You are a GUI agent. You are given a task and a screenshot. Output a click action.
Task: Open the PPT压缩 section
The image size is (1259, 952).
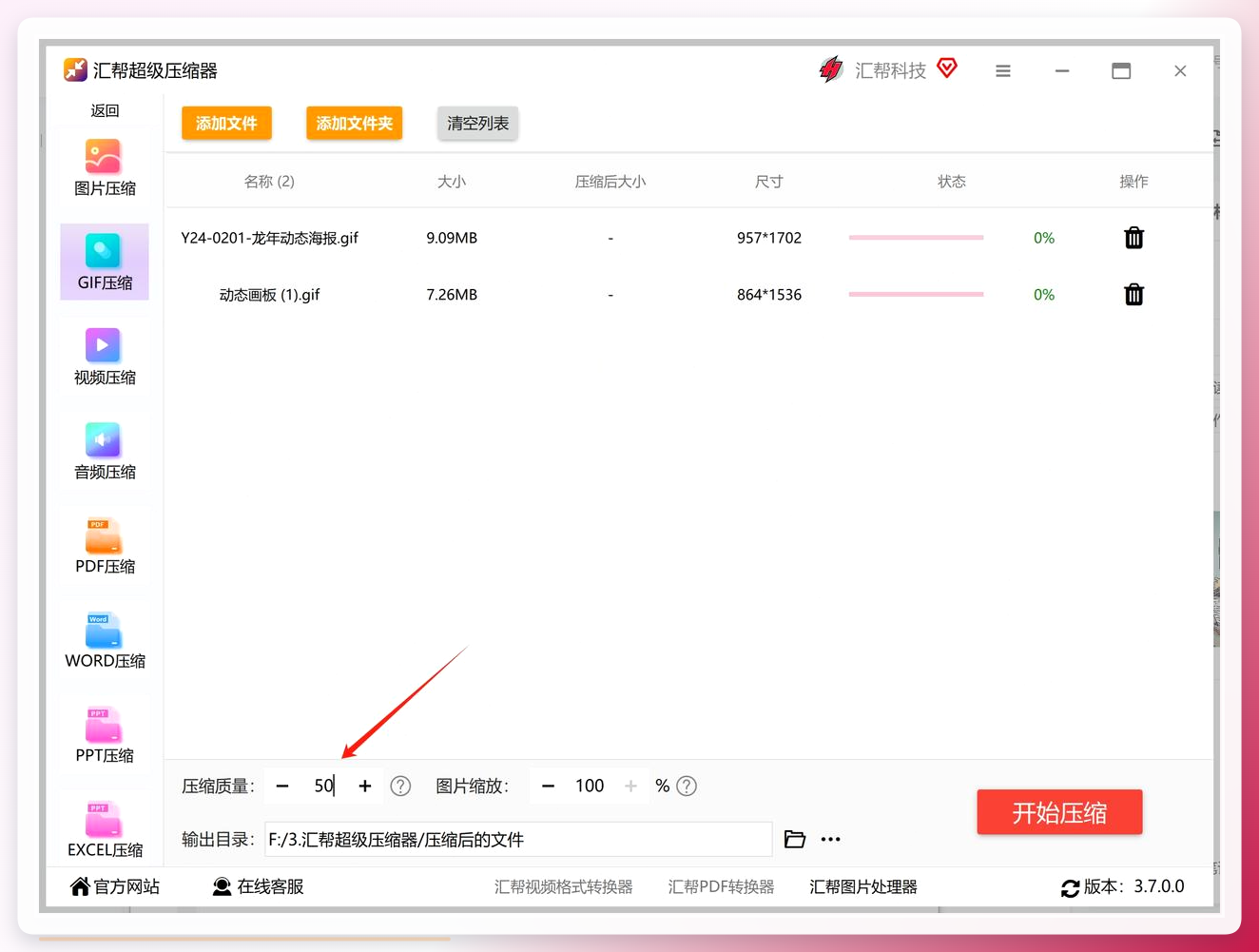(105, 734)
